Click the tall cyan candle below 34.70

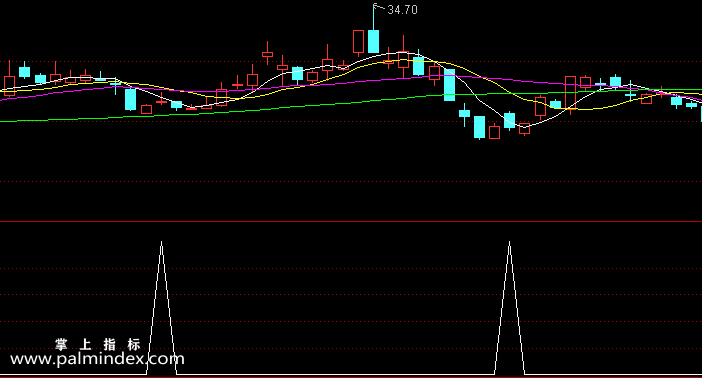pos(373,41)
